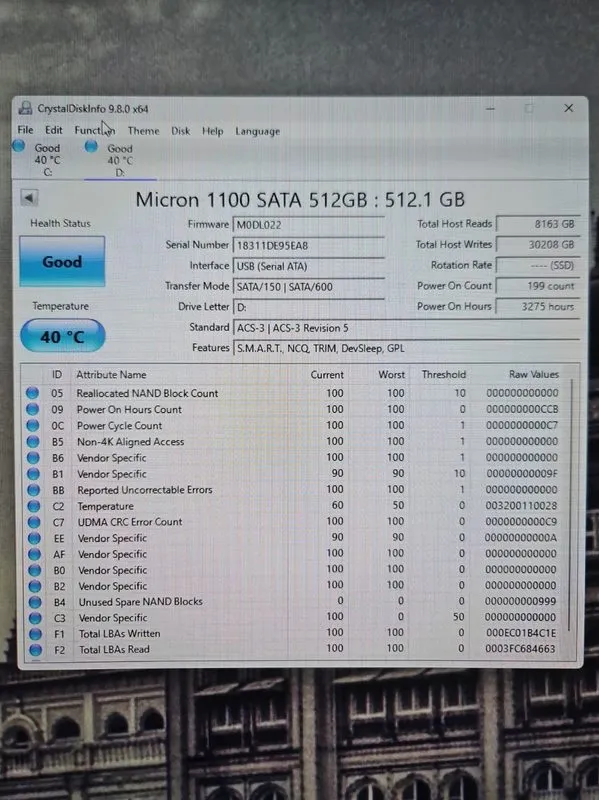Viewport: 599px width, 800px height.
Task: Click the Current column header
Action: click(x=327, y=374)
